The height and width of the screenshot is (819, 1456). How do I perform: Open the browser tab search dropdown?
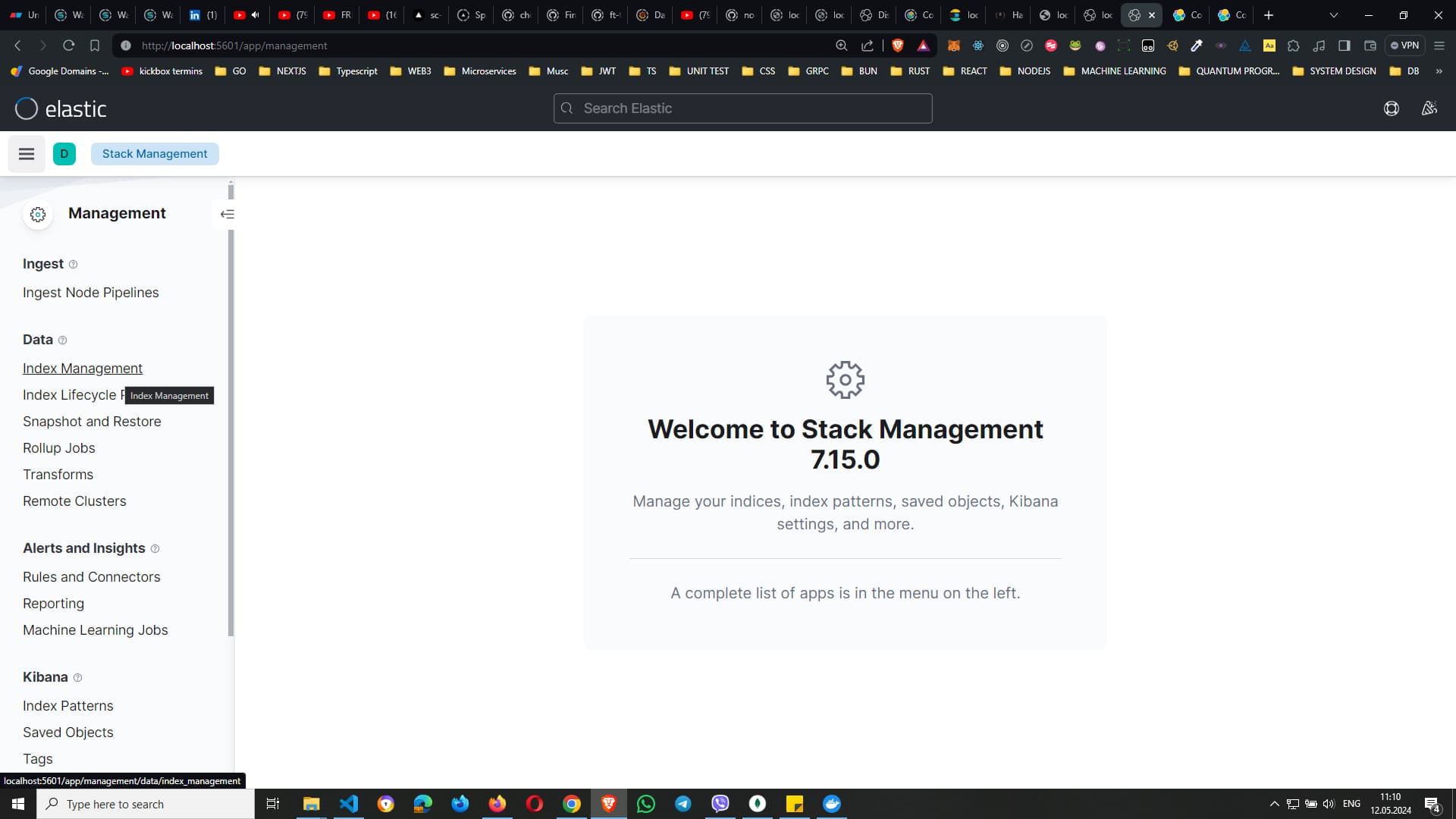(1333, 15)
